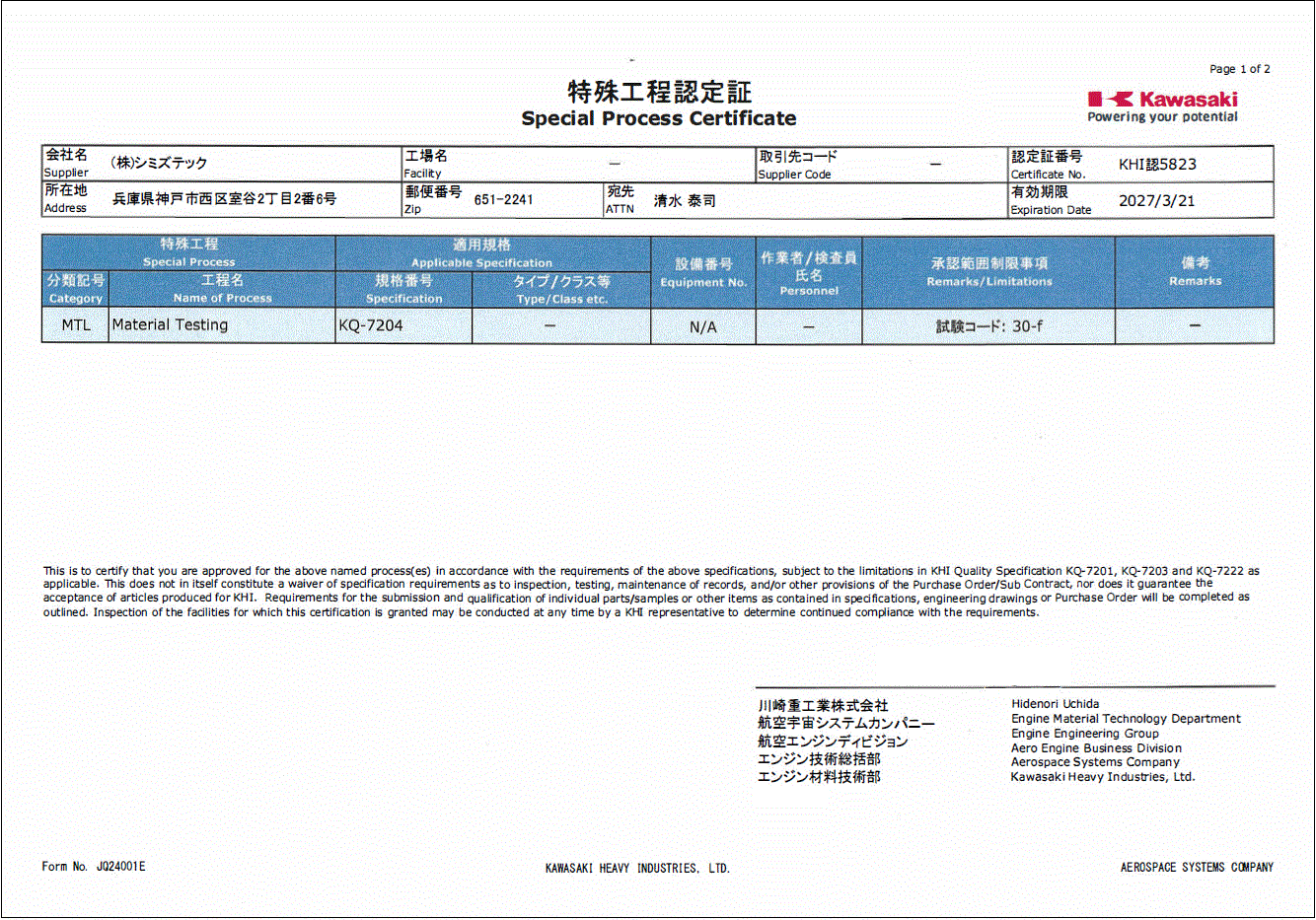Click the Kawasaki logo
The image size is (1316, 920).
(1162, 100)
